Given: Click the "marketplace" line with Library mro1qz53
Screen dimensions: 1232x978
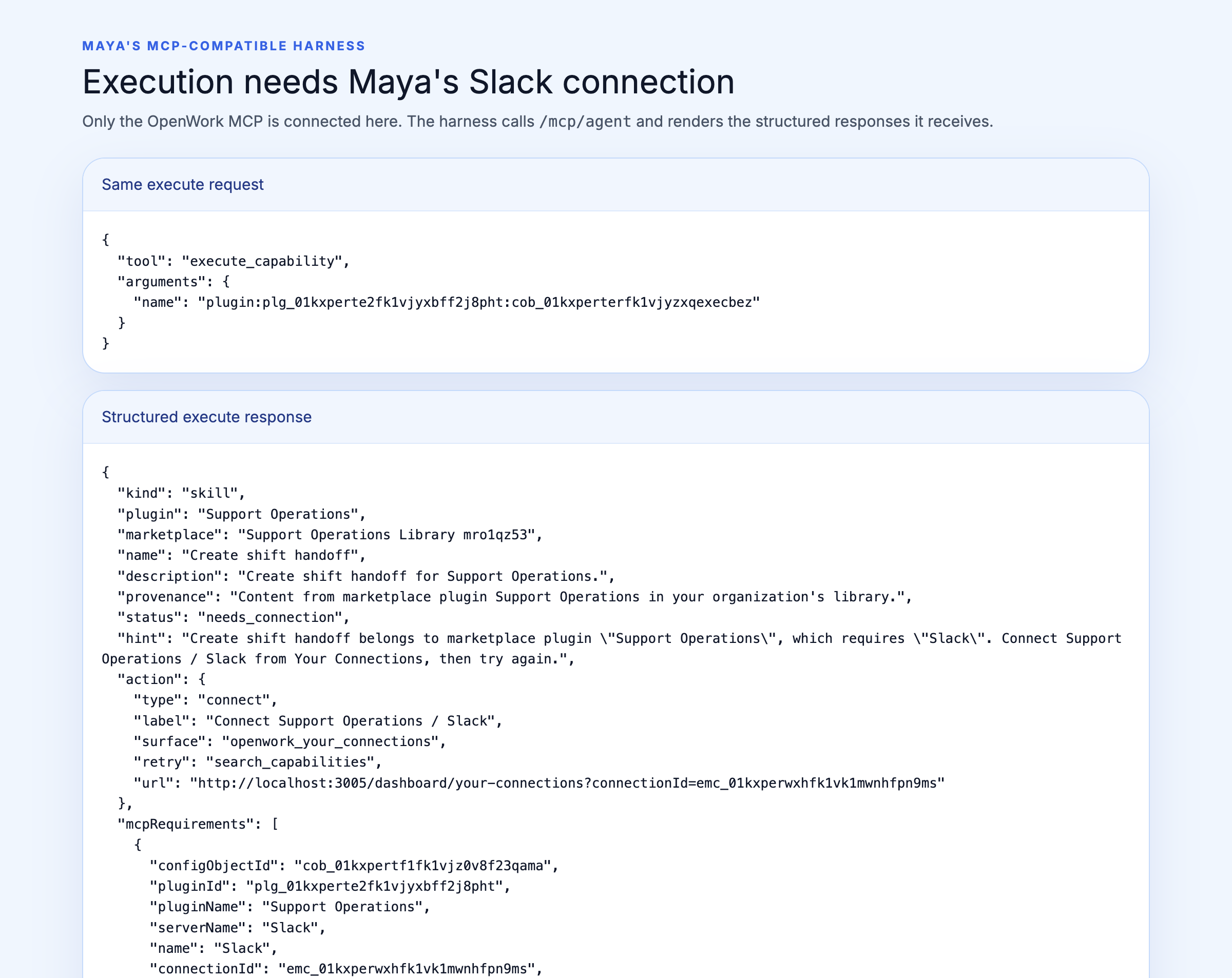Looking at the screenshot, I should point(330,535).
